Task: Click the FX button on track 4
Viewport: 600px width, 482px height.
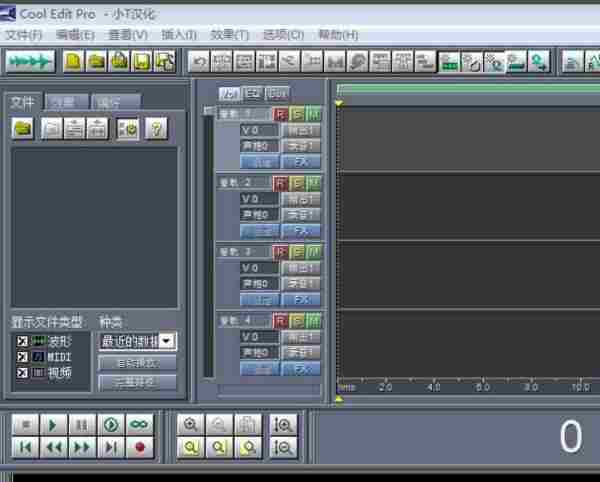Action: (300, 368)
